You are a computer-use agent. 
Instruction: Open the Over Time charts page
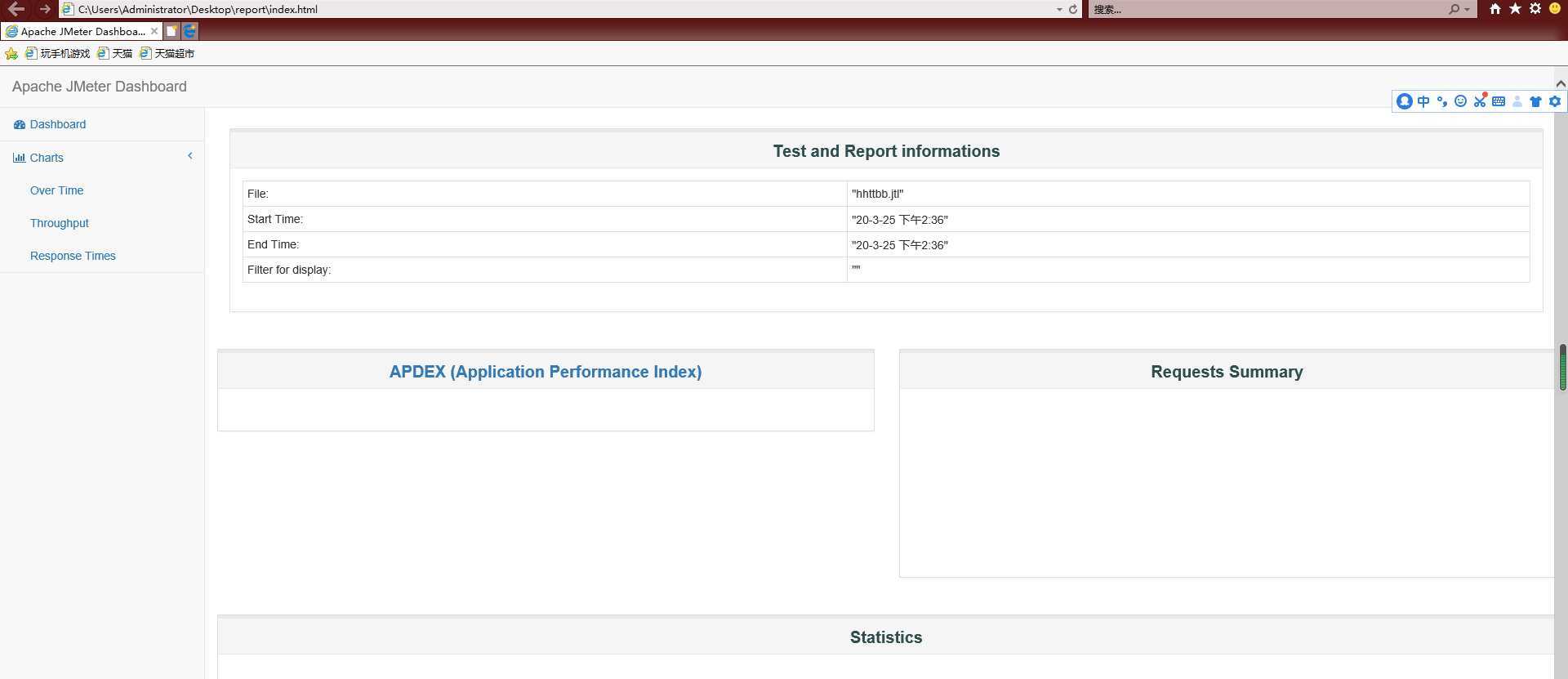tap(57, 190)
